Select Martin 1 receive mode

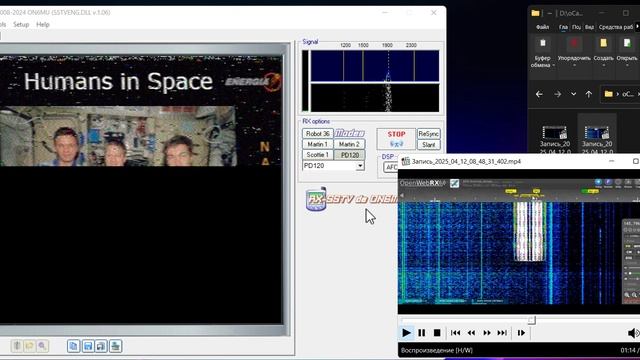[x=318, y=144]
